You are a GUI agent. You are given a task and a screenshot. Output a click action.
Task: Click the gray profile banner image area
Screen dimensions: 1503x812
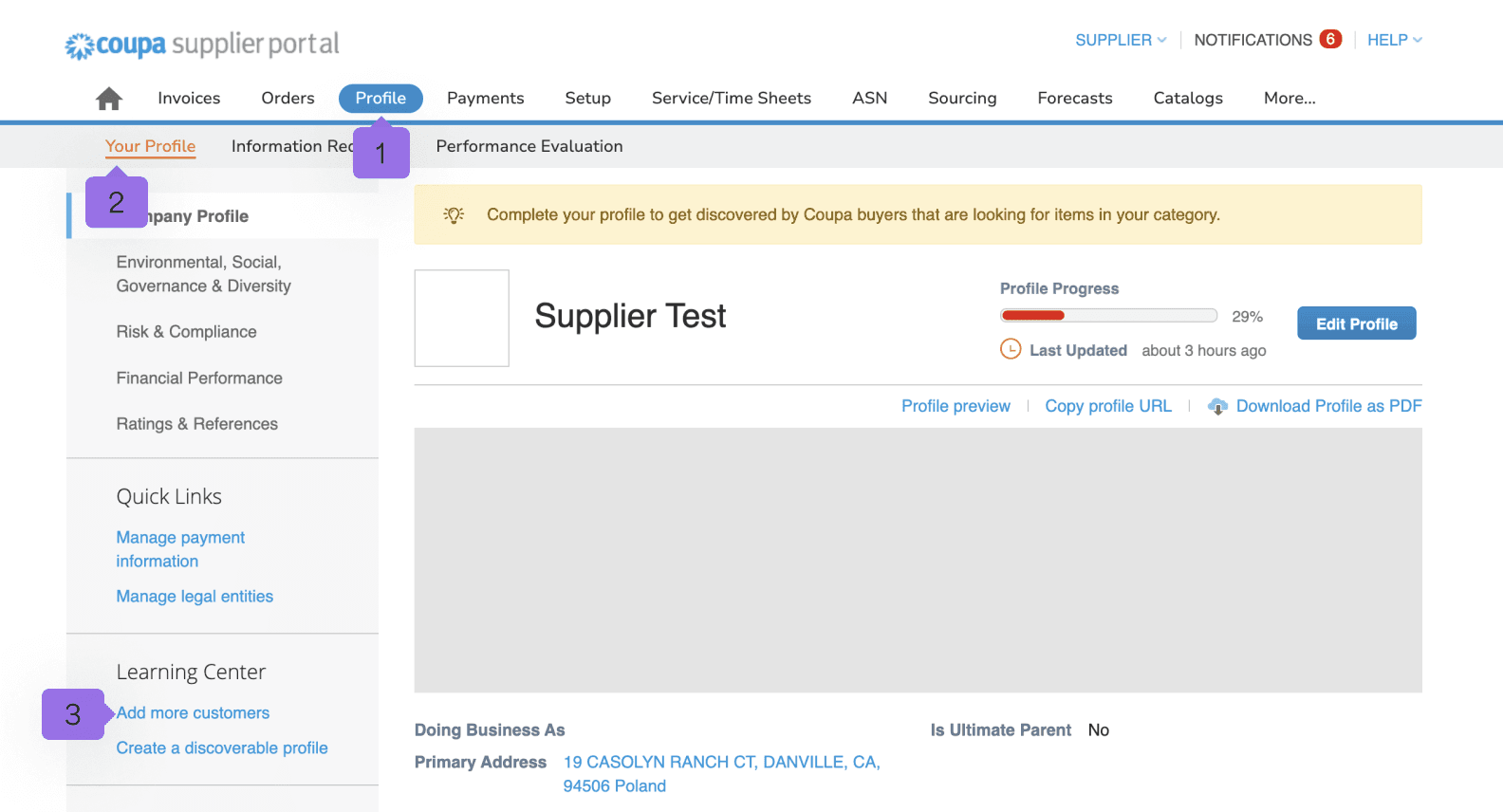918,560
